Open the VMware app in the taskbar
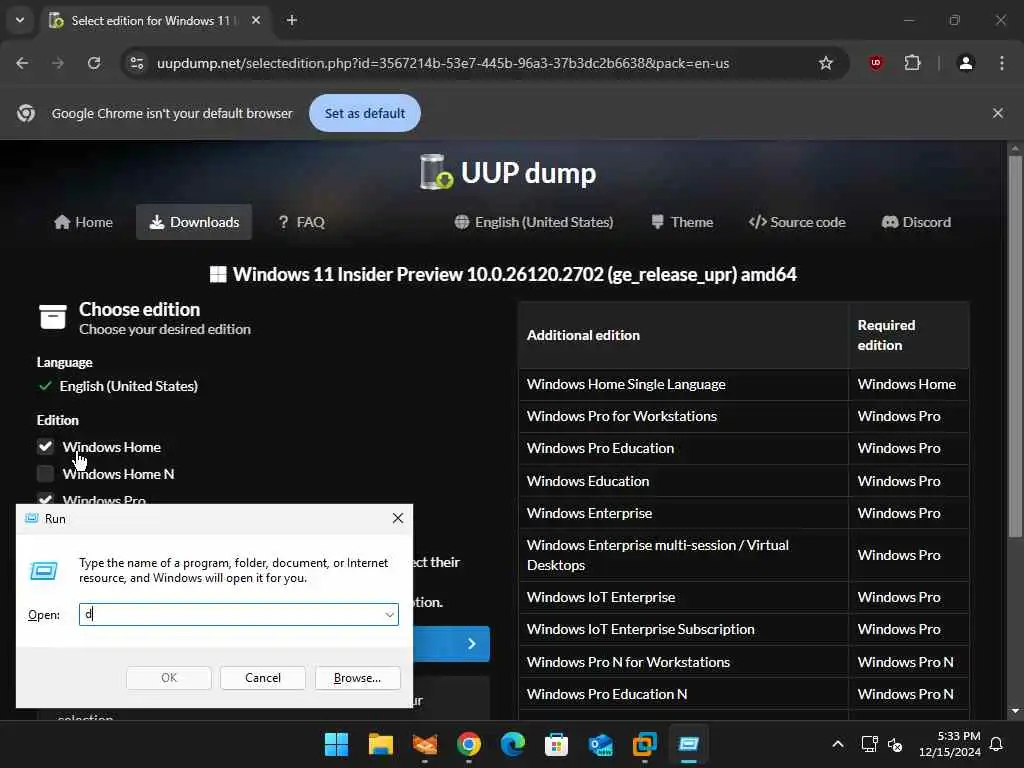 point(645,744)
